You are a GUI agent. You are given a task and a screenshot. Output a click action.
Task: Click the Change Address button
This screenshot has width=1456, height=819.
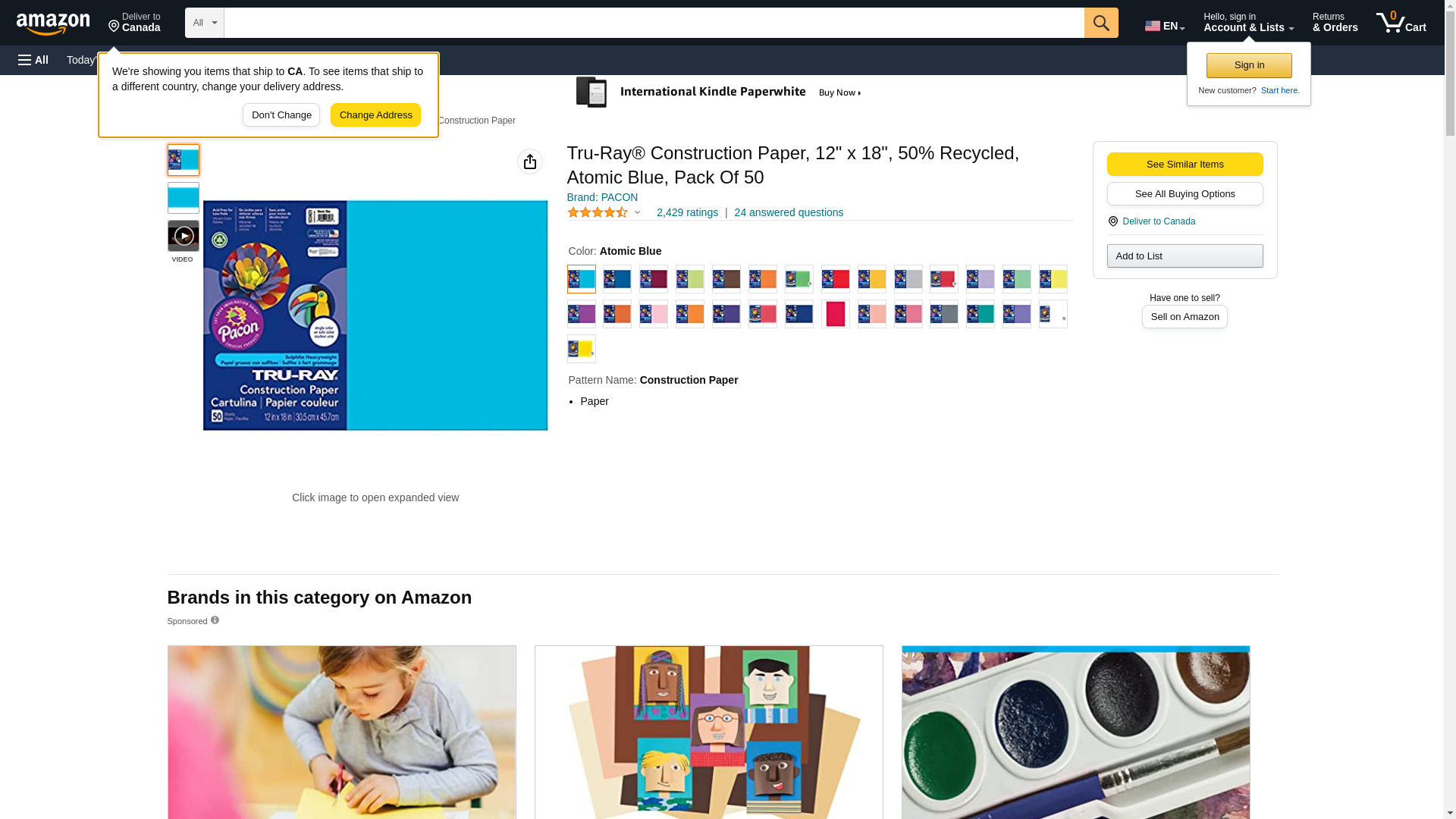coord(375,115)
